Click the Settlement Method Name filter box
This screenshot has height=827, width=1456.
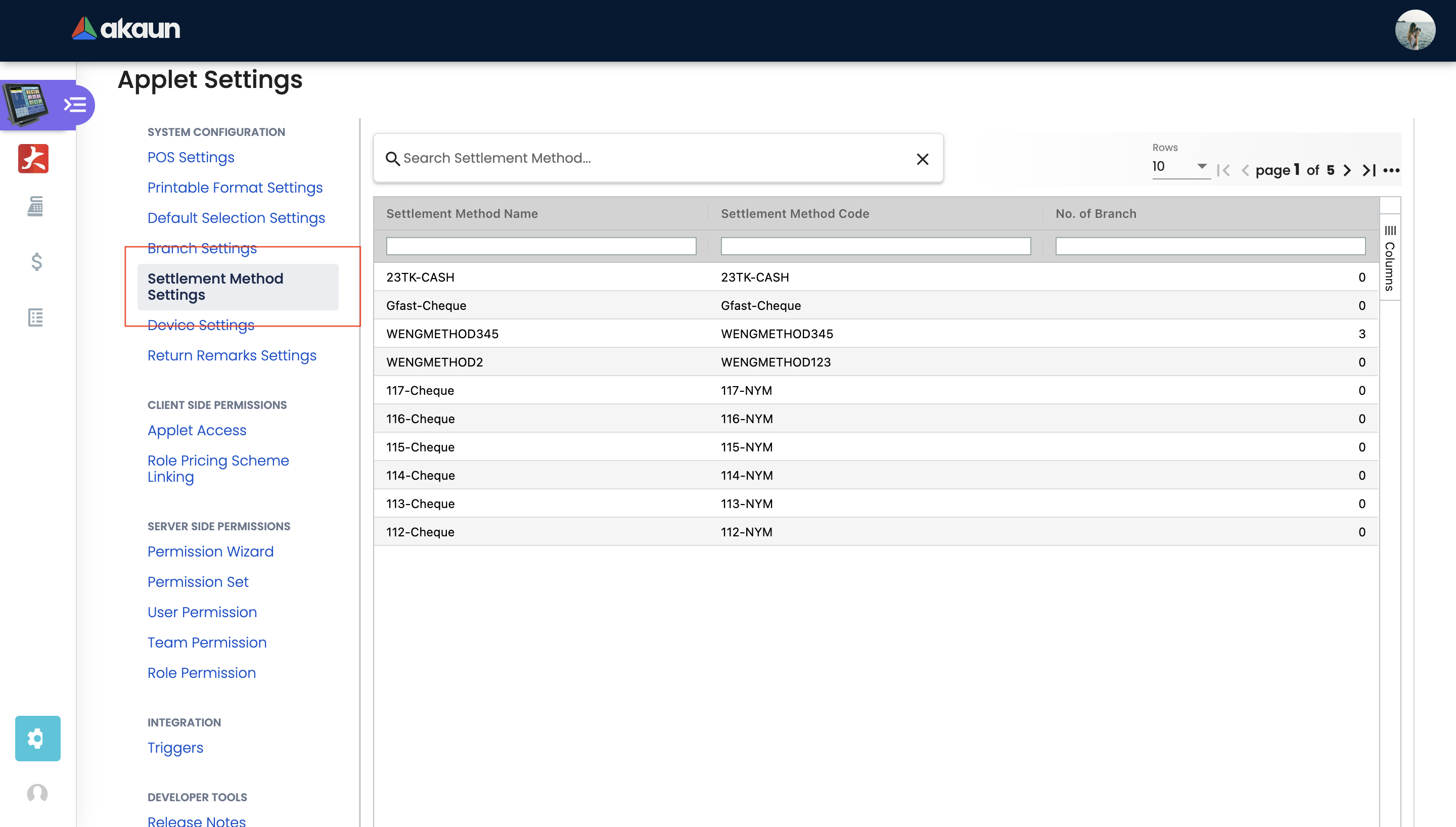click(x=540, y=246)
